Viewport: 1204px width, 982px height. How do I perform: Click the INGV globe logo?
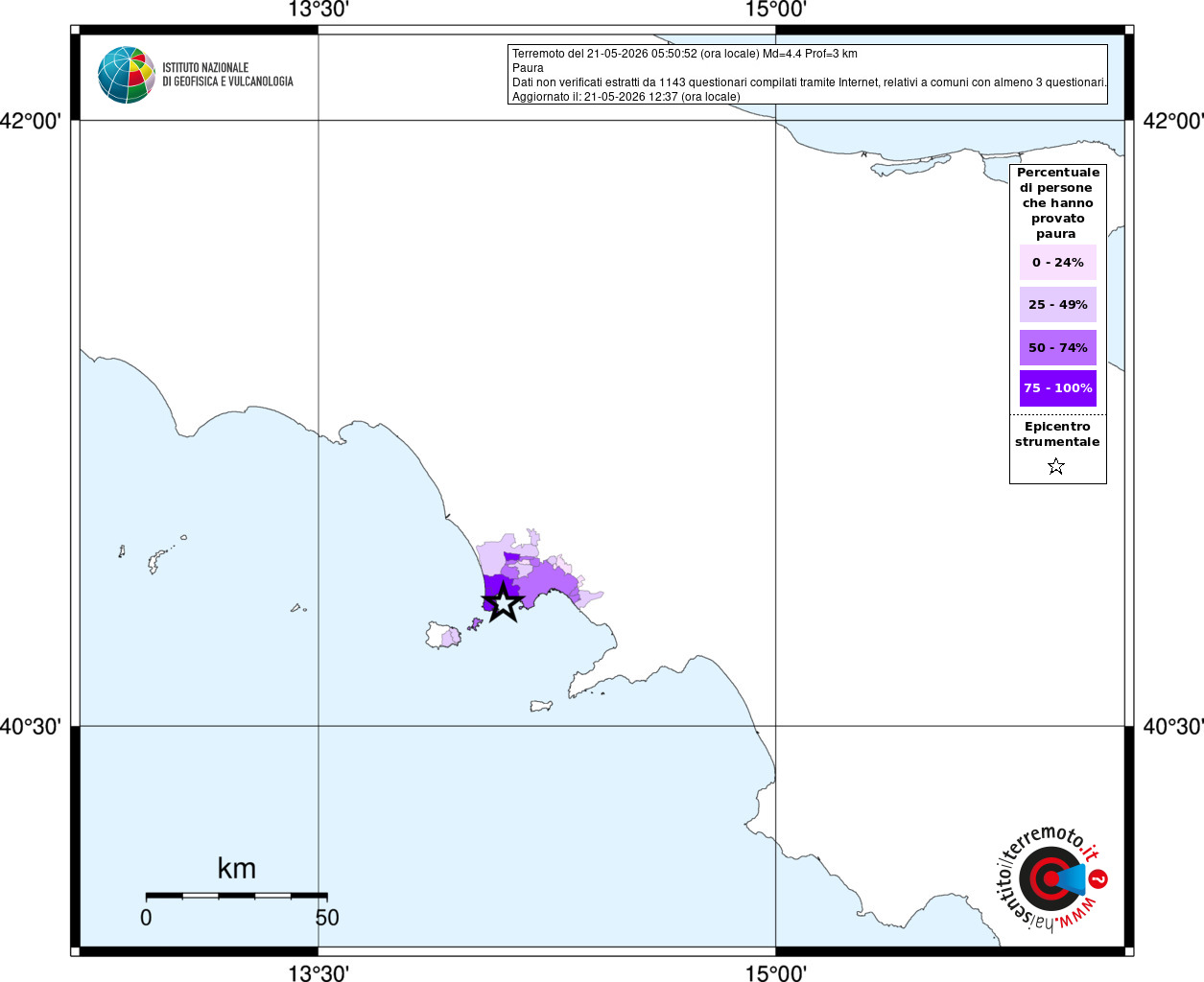127,75
